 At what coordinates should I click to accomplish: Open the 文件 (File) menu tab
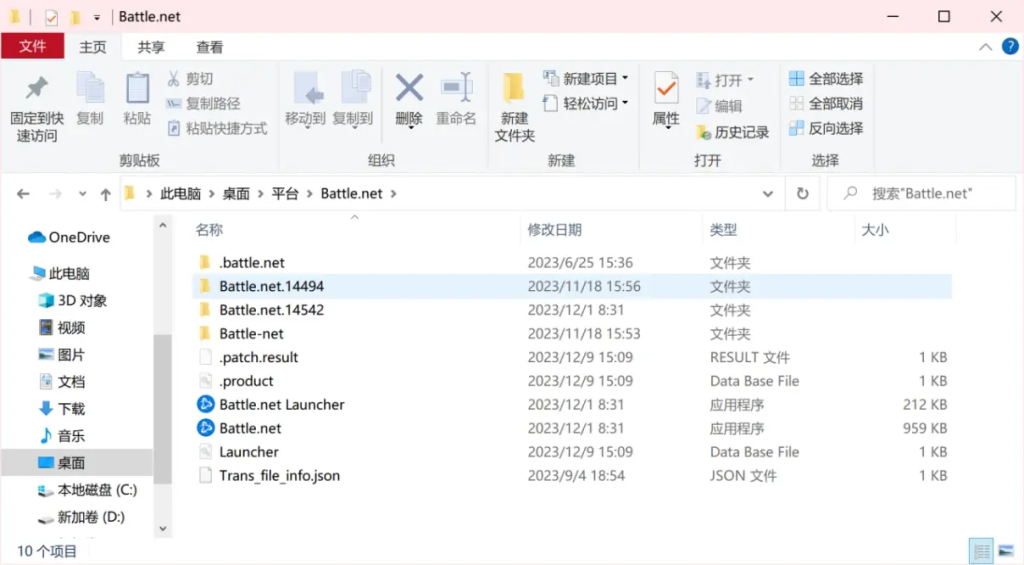33,46
